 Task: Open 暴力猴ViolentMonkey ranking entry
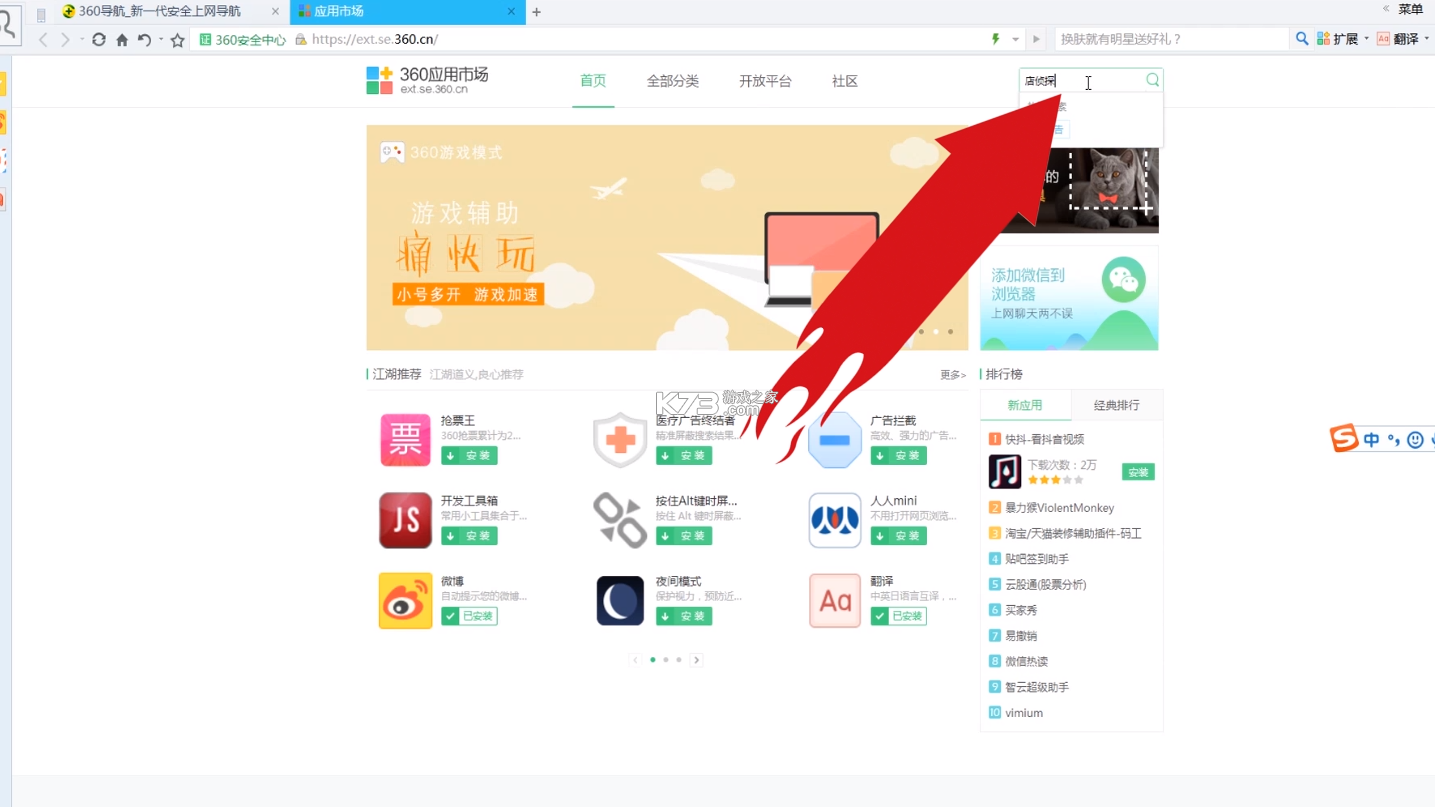(1059, 508)
